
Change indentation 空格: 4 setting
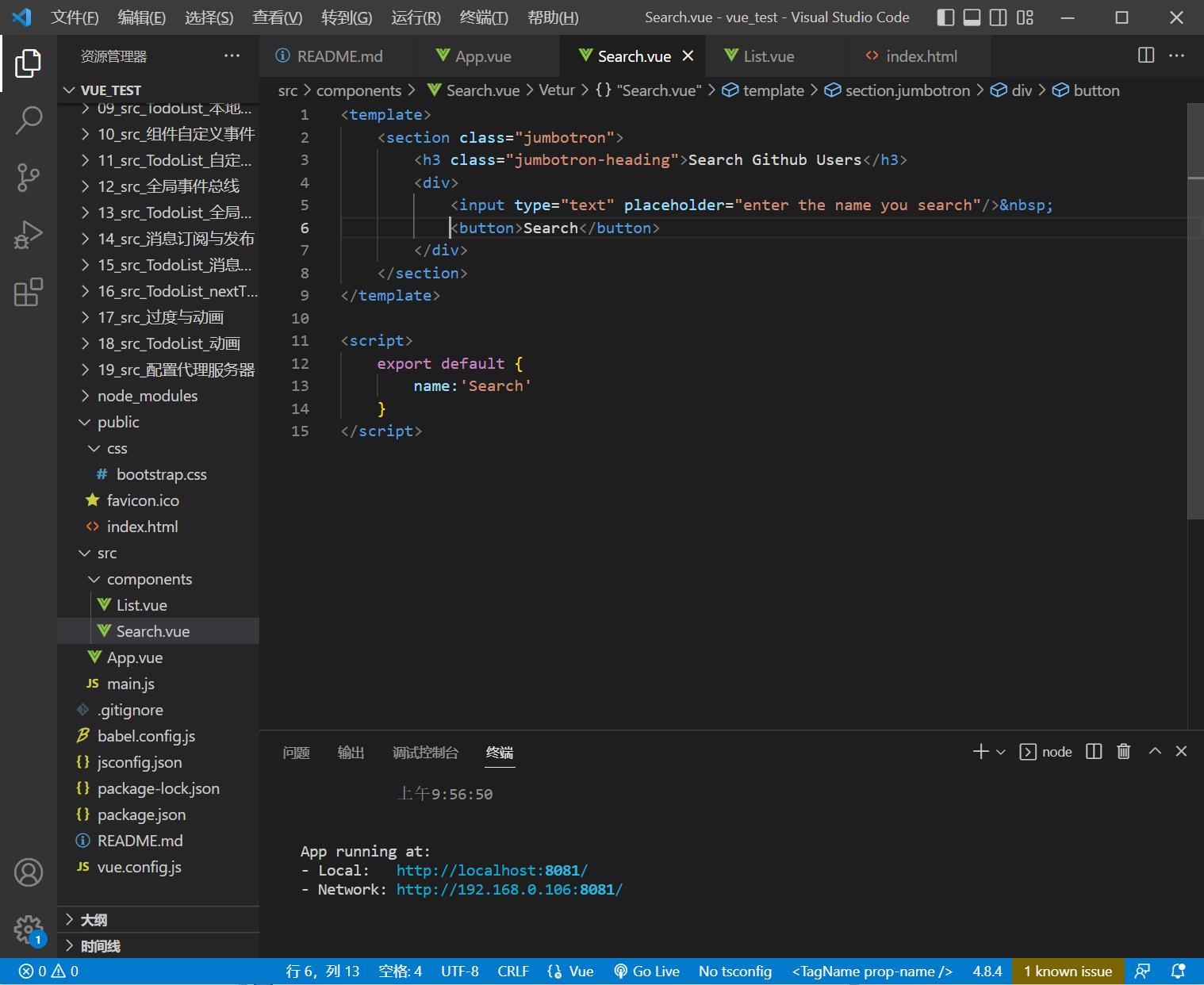point(400,972)
